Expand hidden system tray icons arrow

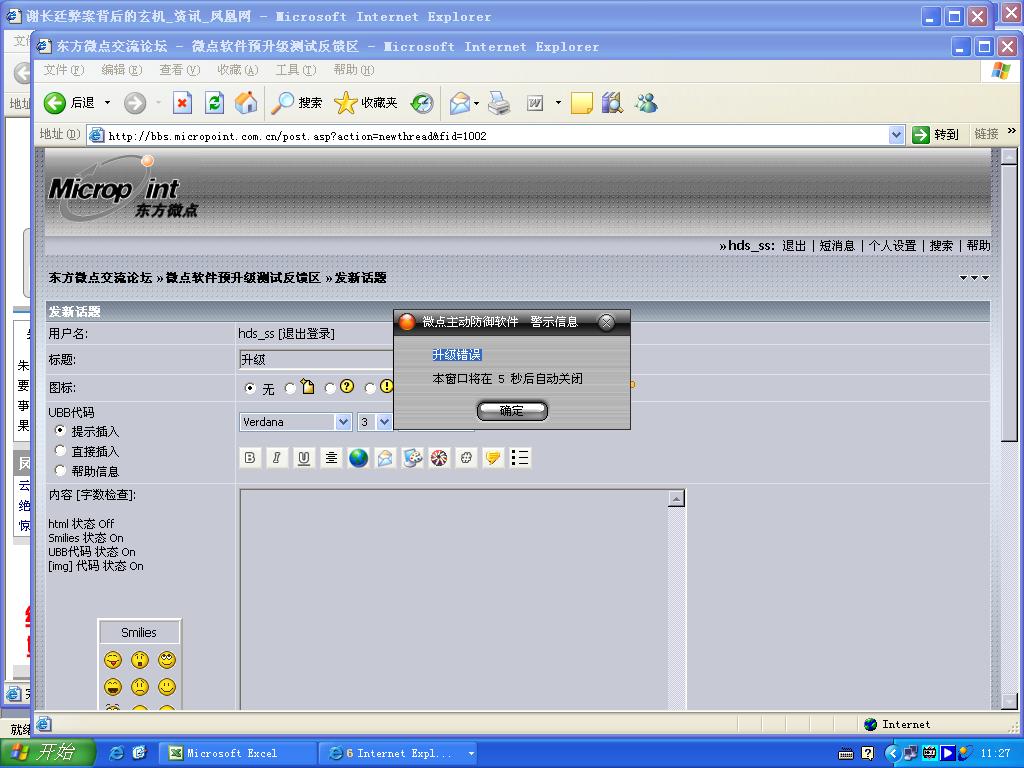coord(892,753)
